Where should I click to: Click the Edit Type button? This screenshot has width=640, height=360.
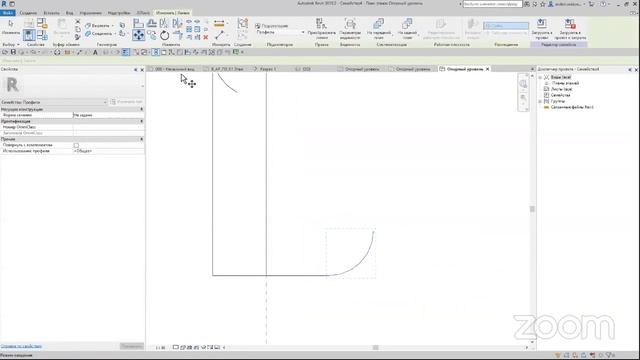tap(126, 102)
